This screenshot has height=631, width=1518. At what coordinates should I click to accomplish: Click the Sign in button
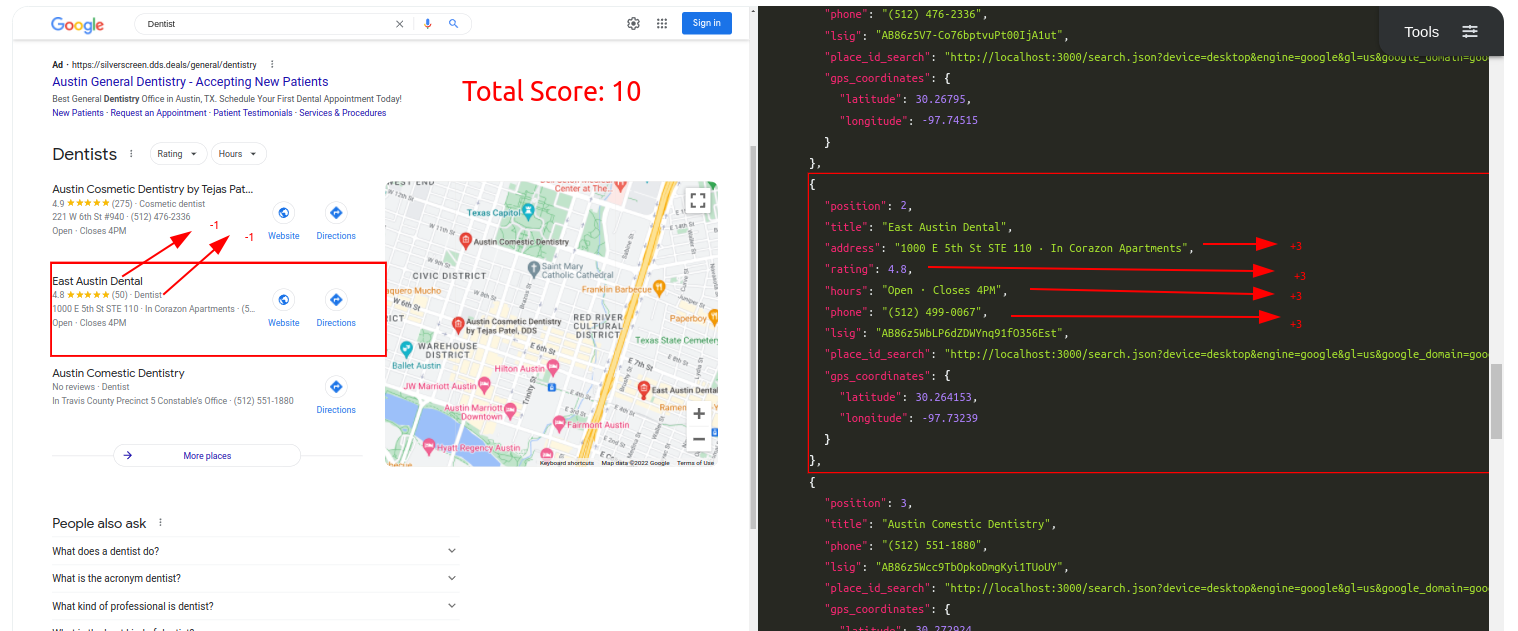click(x=706, y=23)
